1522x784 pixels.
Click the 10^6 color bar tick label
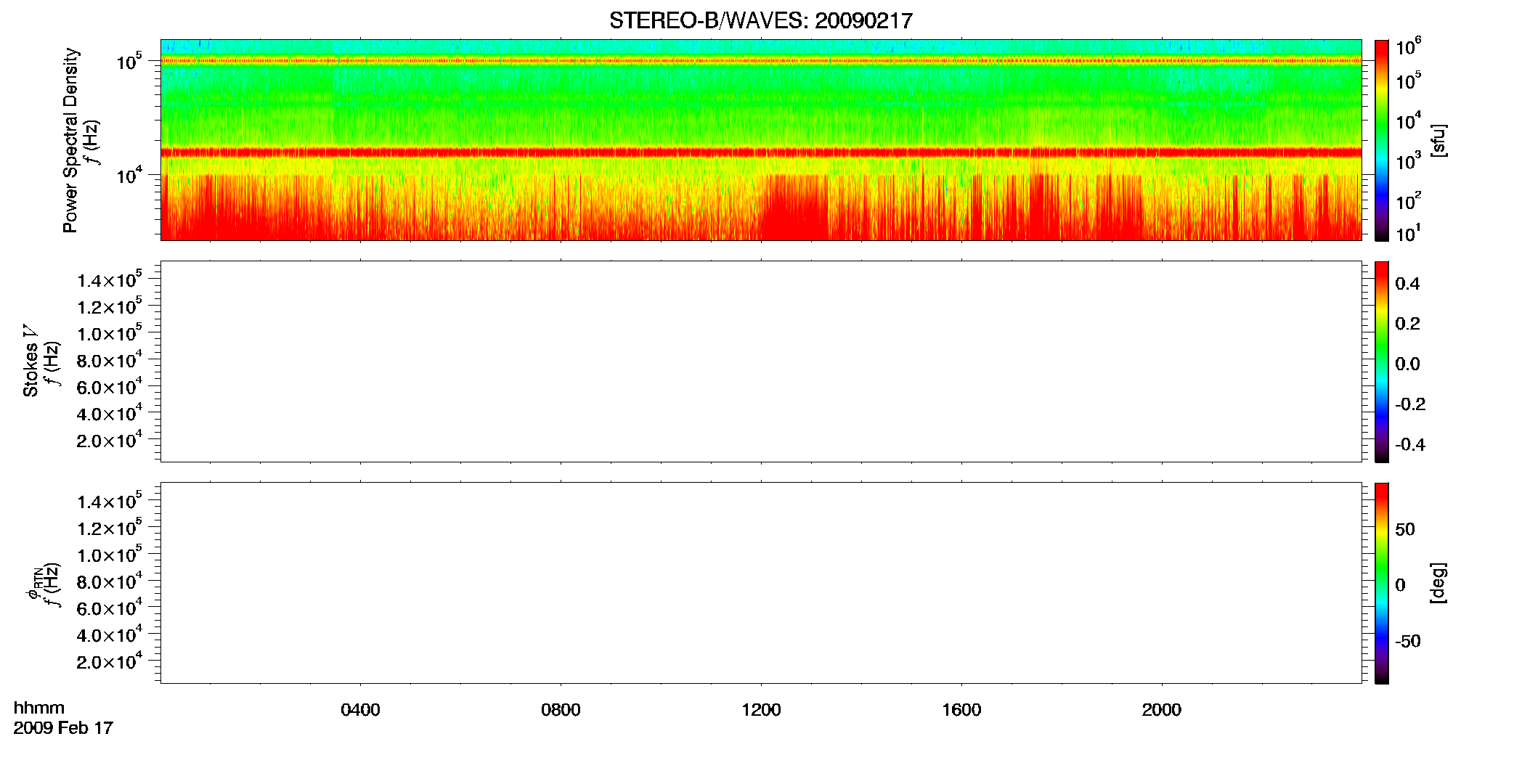1408,47
